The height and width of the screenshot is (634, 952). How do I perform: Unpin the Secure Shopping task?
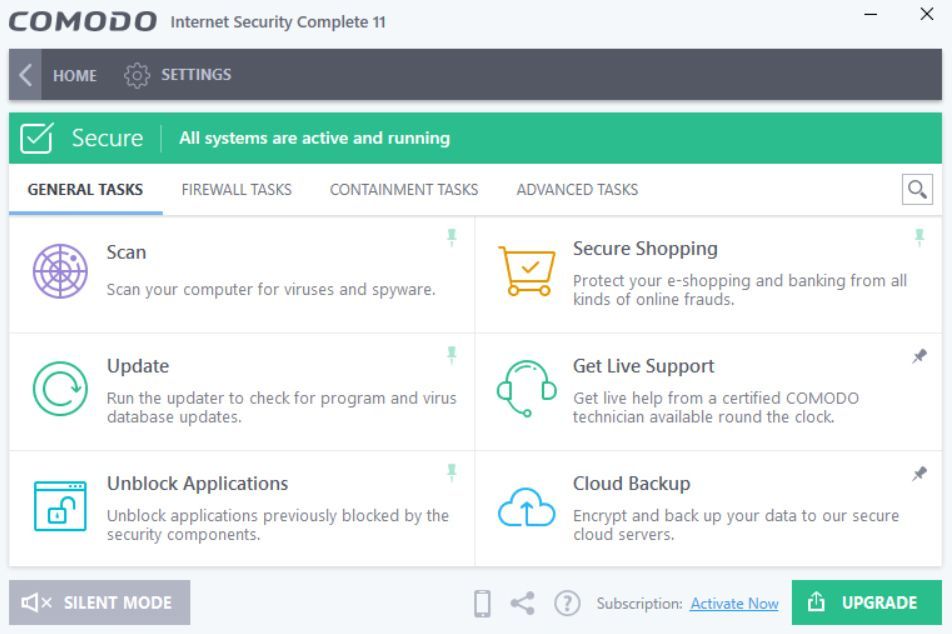pyautogui.click(x=919, y=237)
